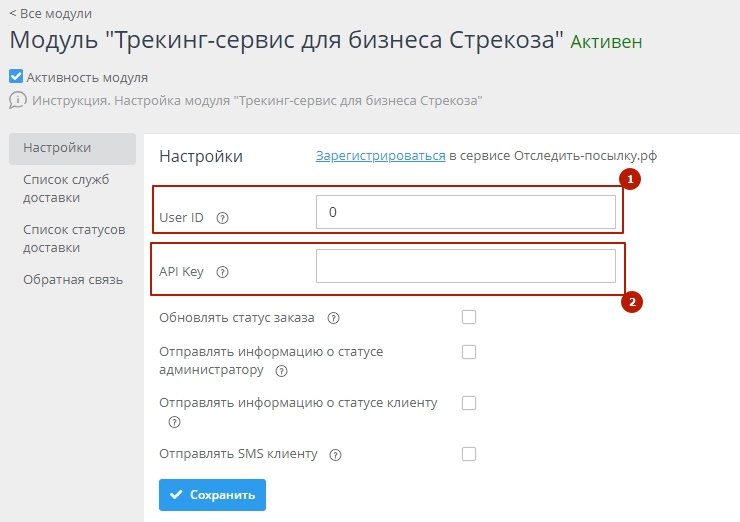The height and width of the screenshot is (522, 740).
Task: Focus the API Key input field
Action: click(465, 266)
